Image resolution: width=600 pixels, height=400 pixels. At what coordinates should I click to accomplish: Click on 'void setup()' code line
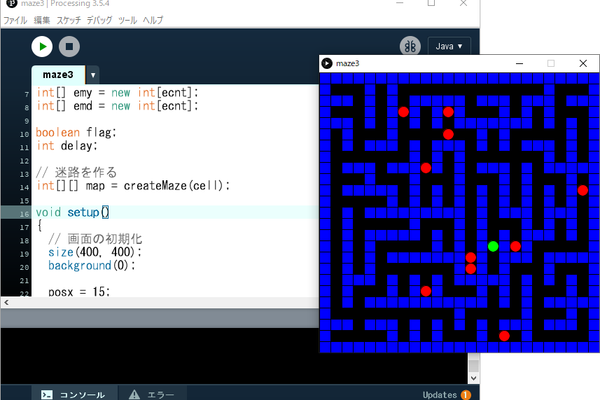click(73, 212)
